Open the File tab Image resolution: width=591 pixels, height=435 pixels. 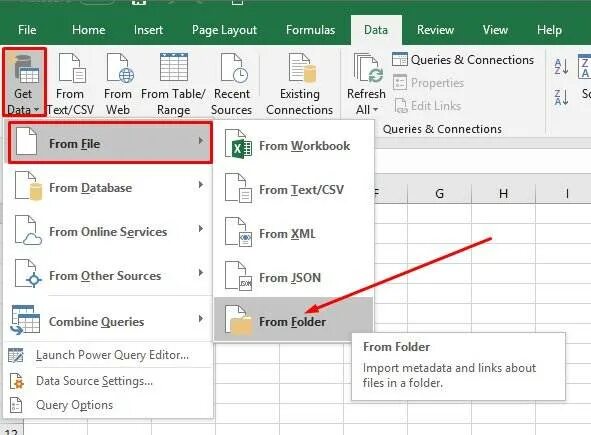27,30
